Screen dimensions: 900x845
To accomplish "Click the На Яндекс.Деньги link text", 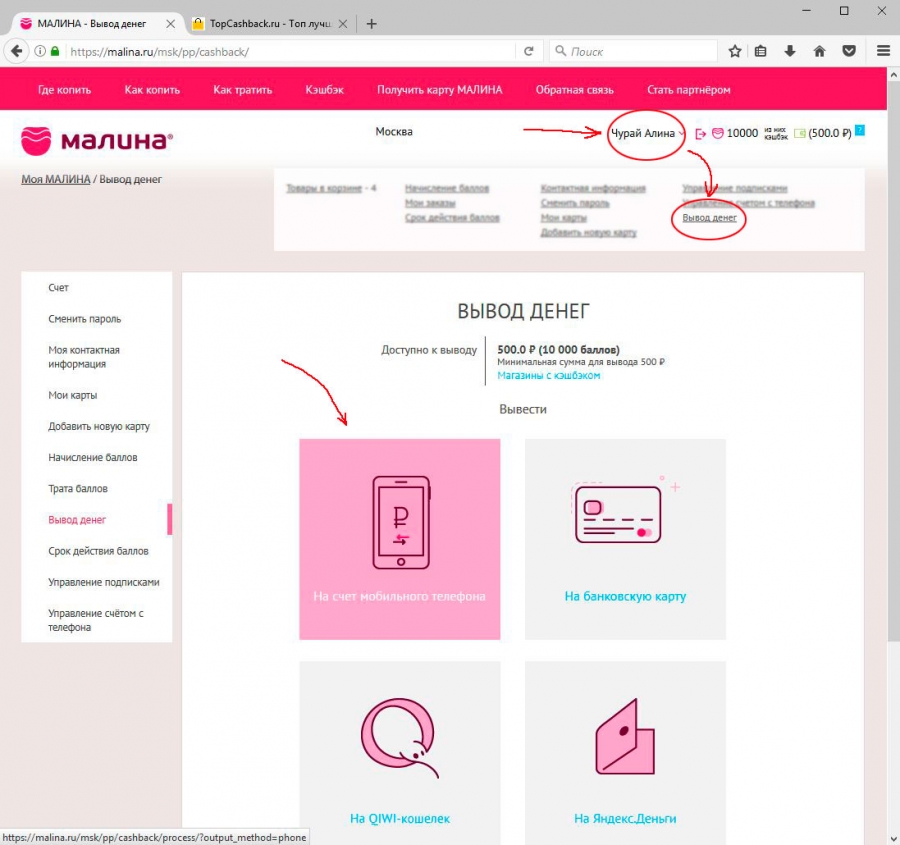I will [625, 819].
